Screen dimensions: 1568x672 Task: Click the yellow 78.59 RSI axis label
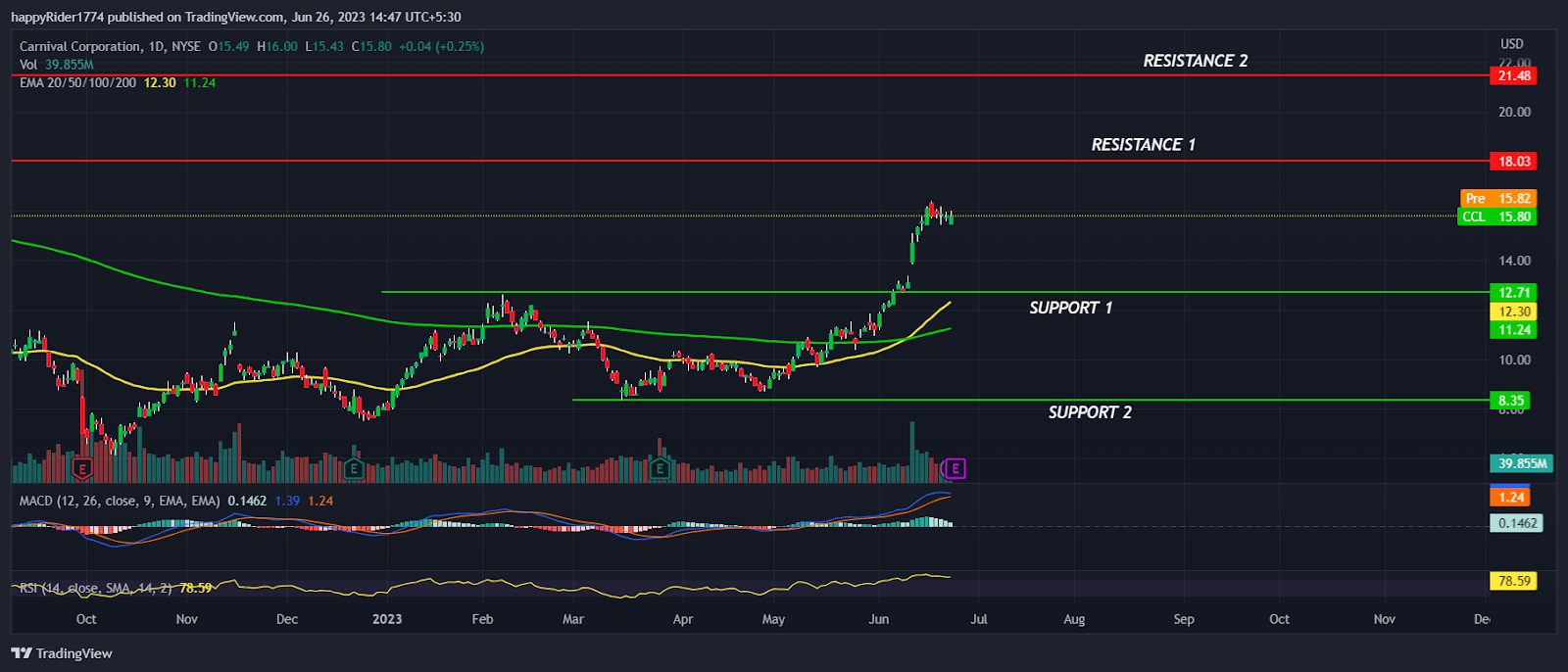tap(1512, 581)
